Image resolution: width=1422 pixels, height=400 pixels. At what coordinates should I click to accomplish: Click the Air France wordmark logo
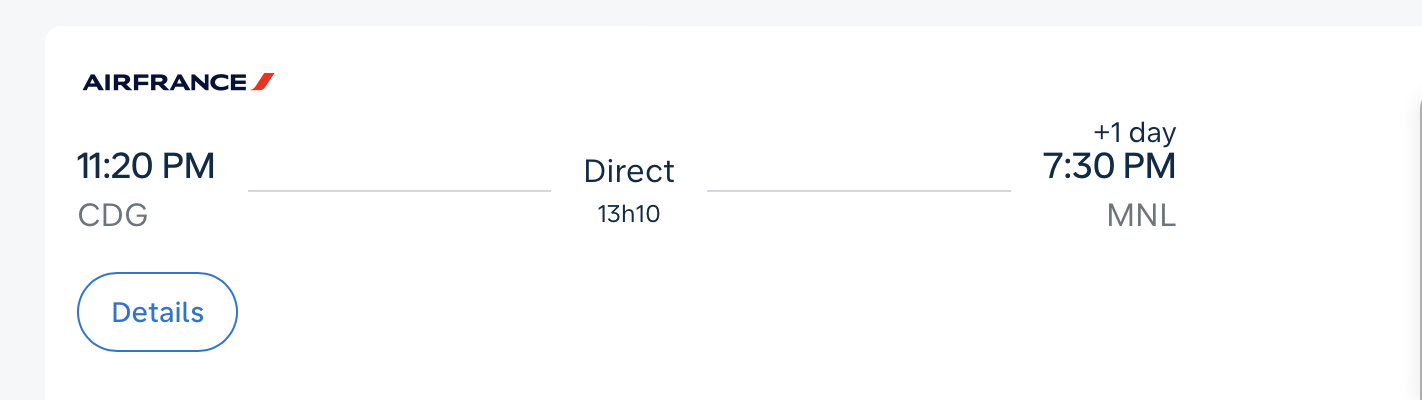165,82
